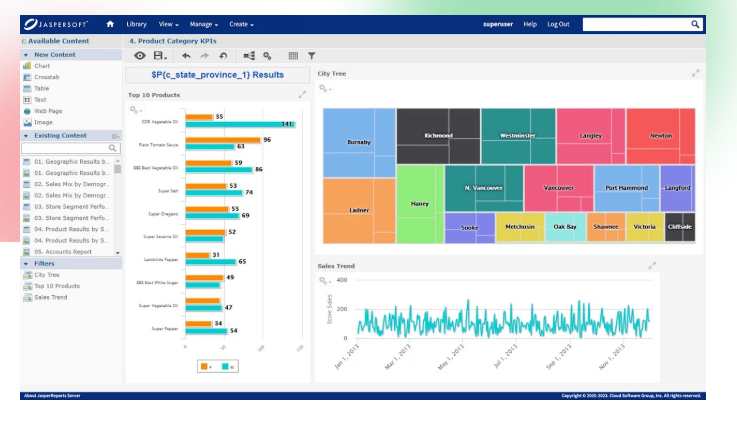Screen dimensions: 737x422
Task: Open the Filter funnel icon in toolbar
Action: click(311, 55)
